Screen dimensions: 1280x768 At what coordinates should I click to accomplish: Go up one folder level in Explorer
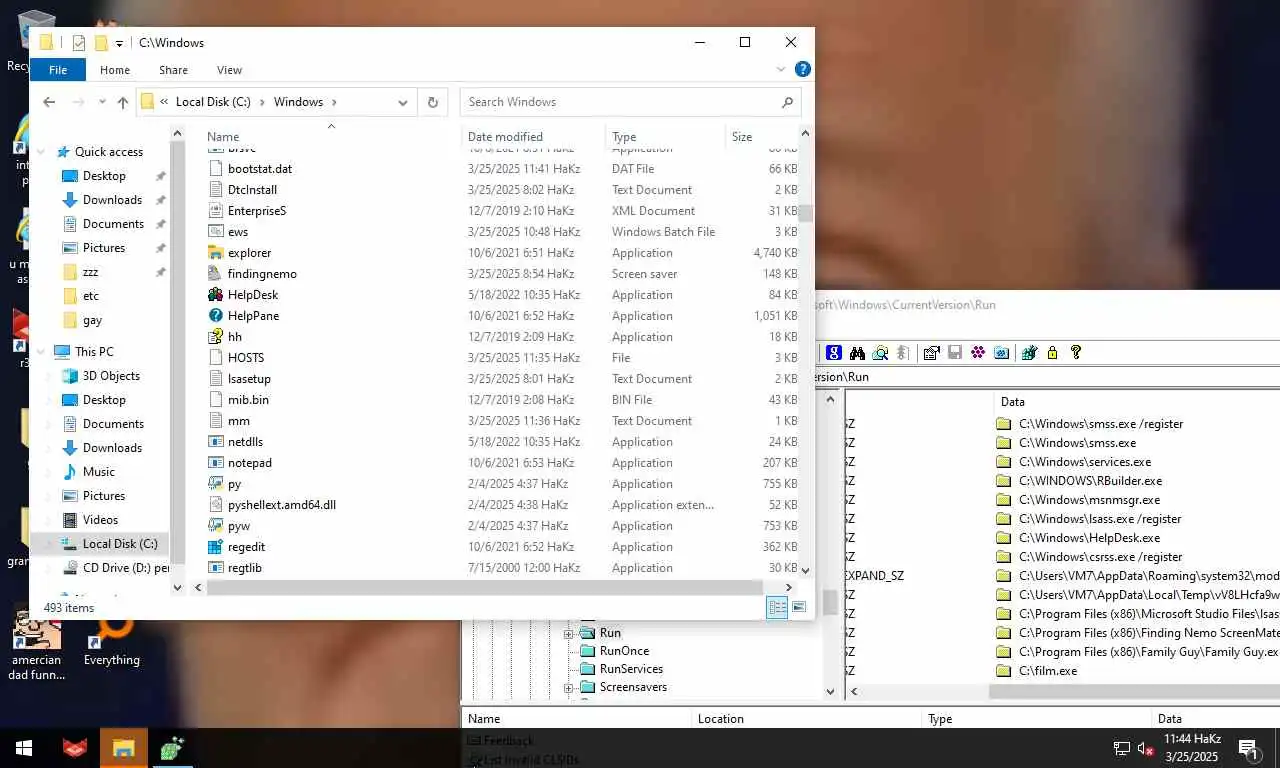click(123, 102)
